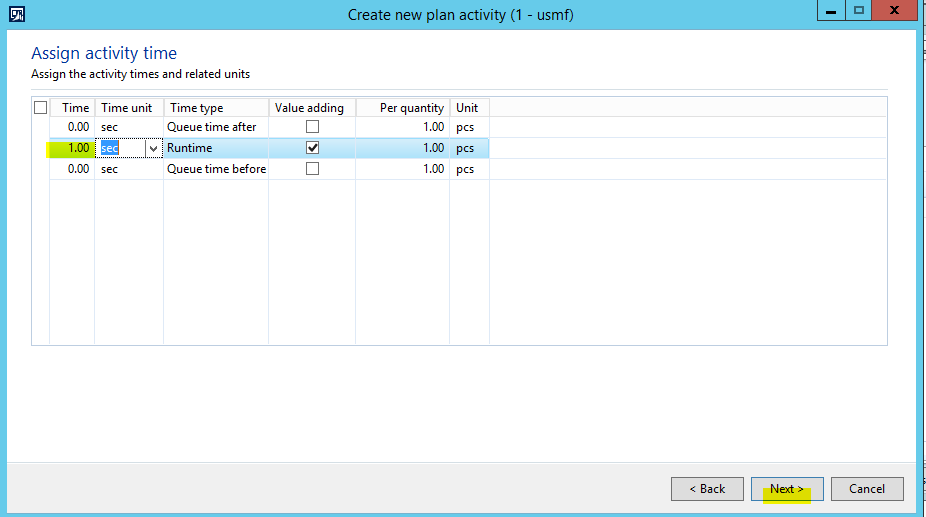Sort by the Time column header

[75, 107]
